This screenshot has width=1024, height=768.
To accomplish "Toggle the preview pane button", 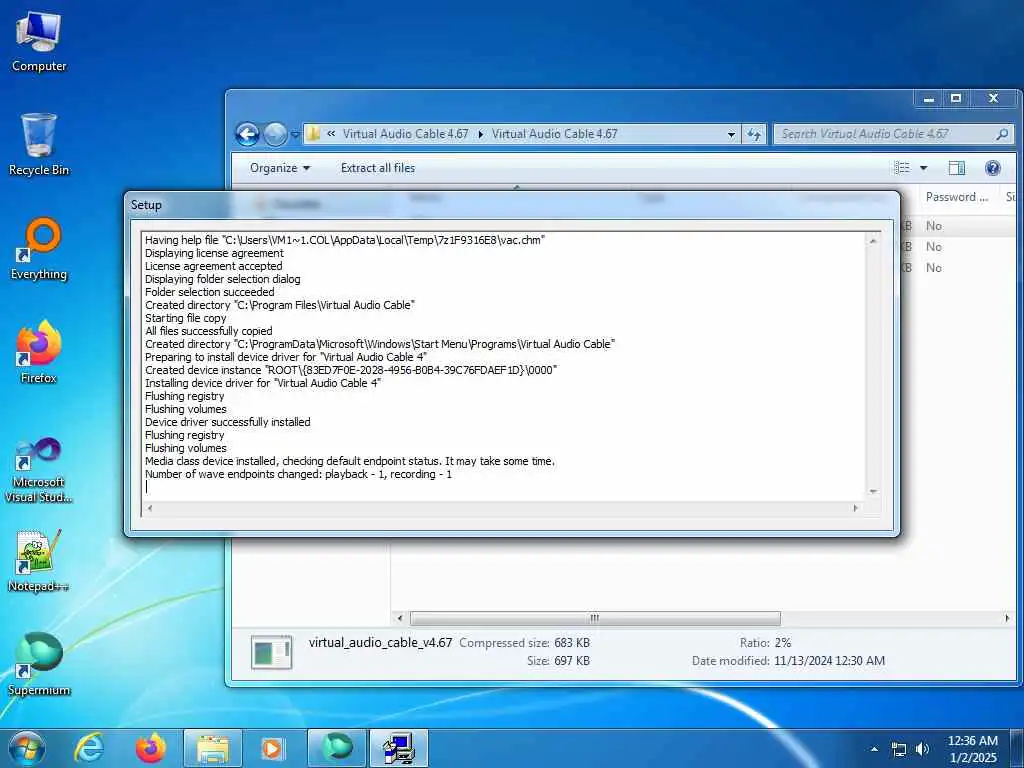I will (x=957, y=168).
